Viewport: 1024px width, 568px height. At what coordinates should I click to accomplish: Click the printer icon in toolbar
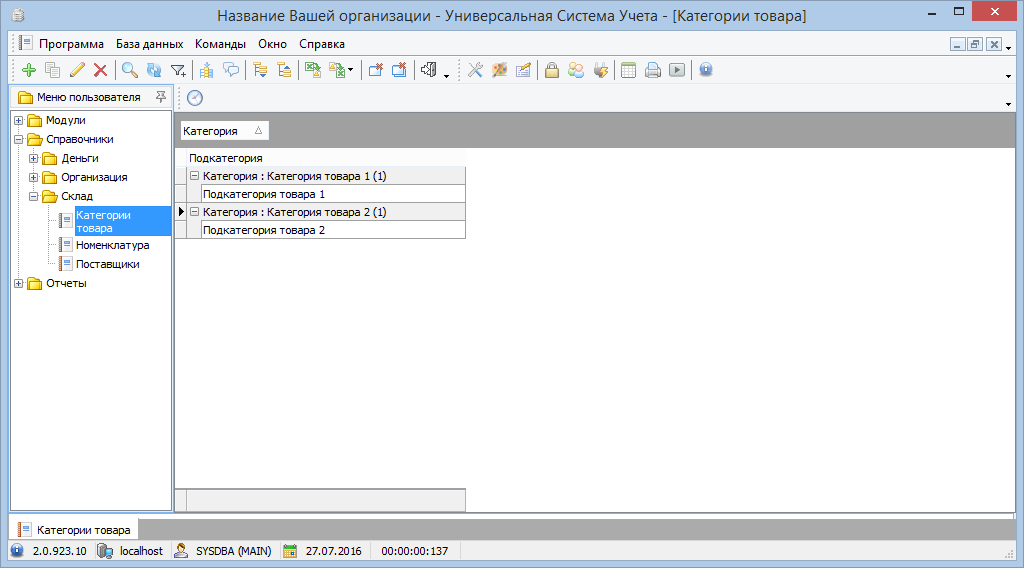point(652,70)
